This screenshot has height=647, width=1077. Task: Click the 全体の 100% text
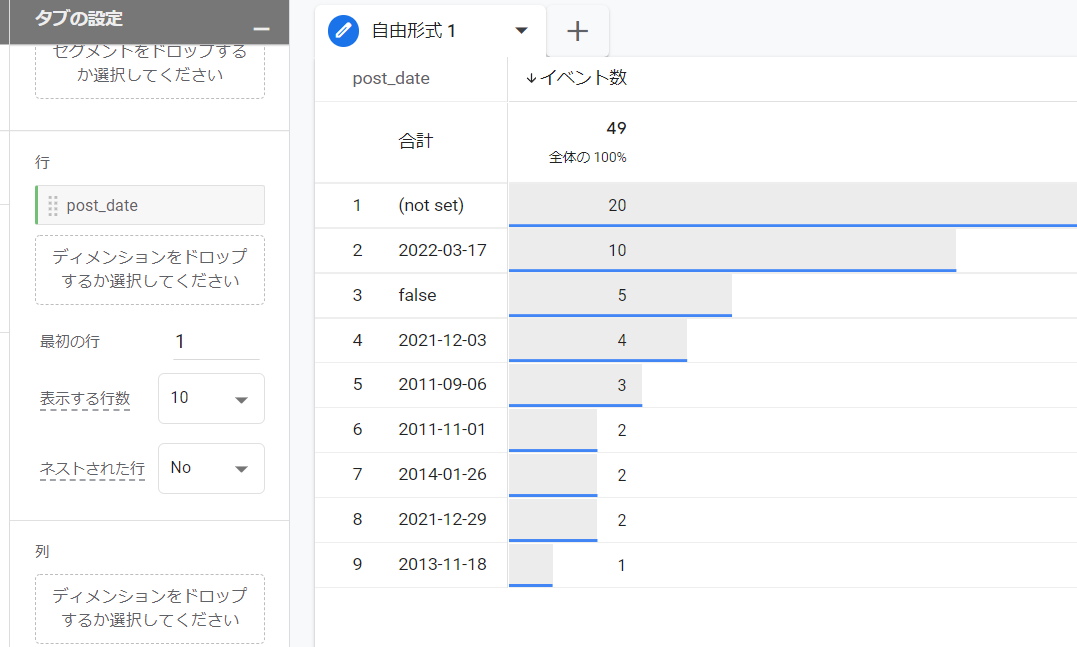pyautogui.click(x=587, y=158)
